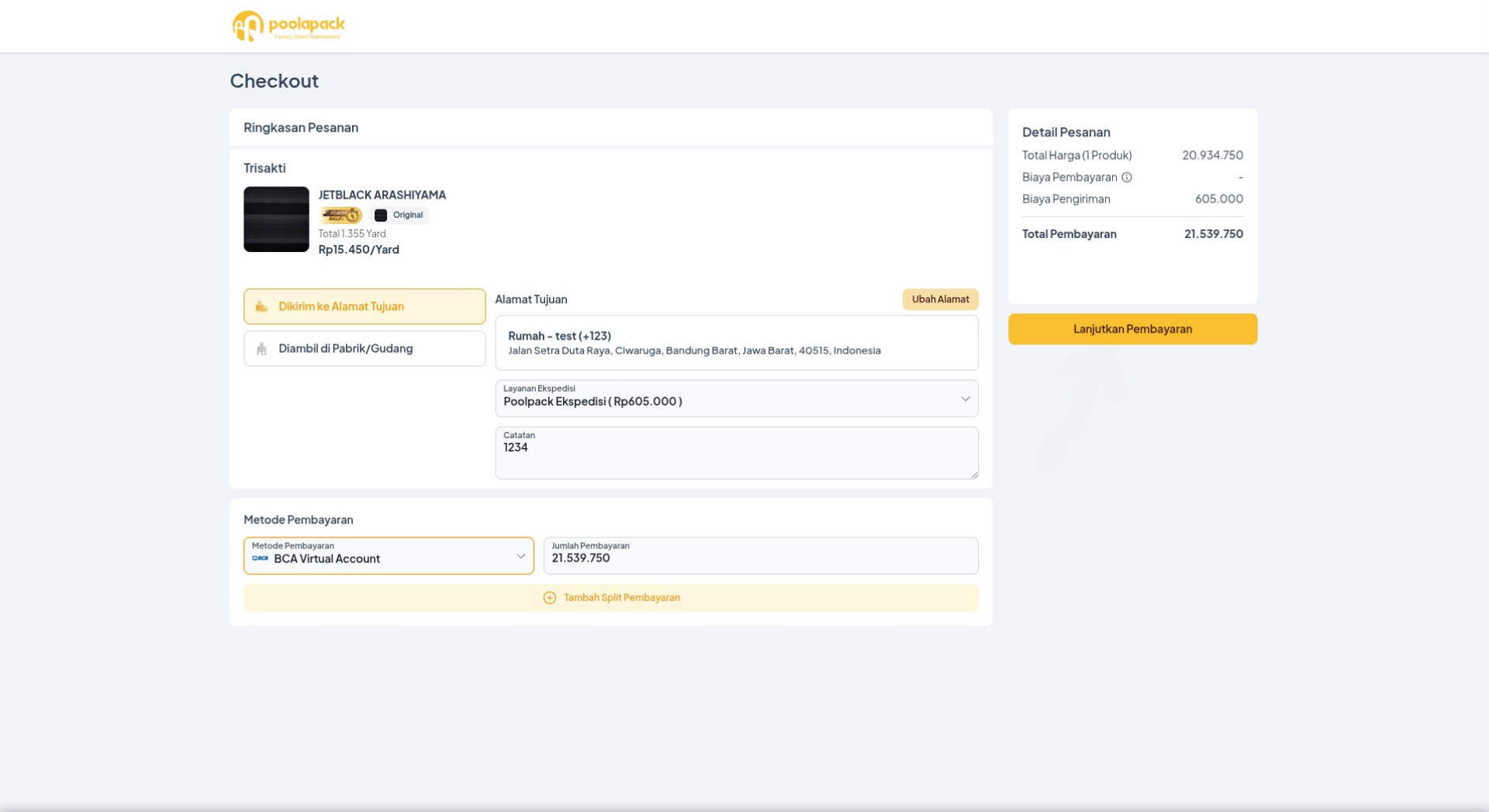Open the Metode Pembayaran BCA dropdown
Image resolution: width=1489 pixels, height=812 pixels.
389,556
